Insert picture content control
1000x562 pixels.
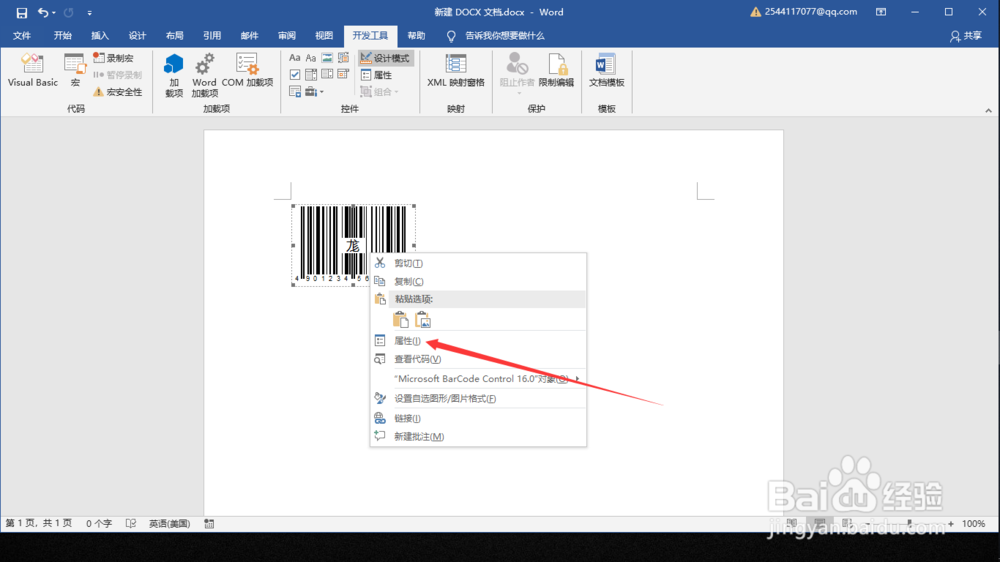pos(327,58)
